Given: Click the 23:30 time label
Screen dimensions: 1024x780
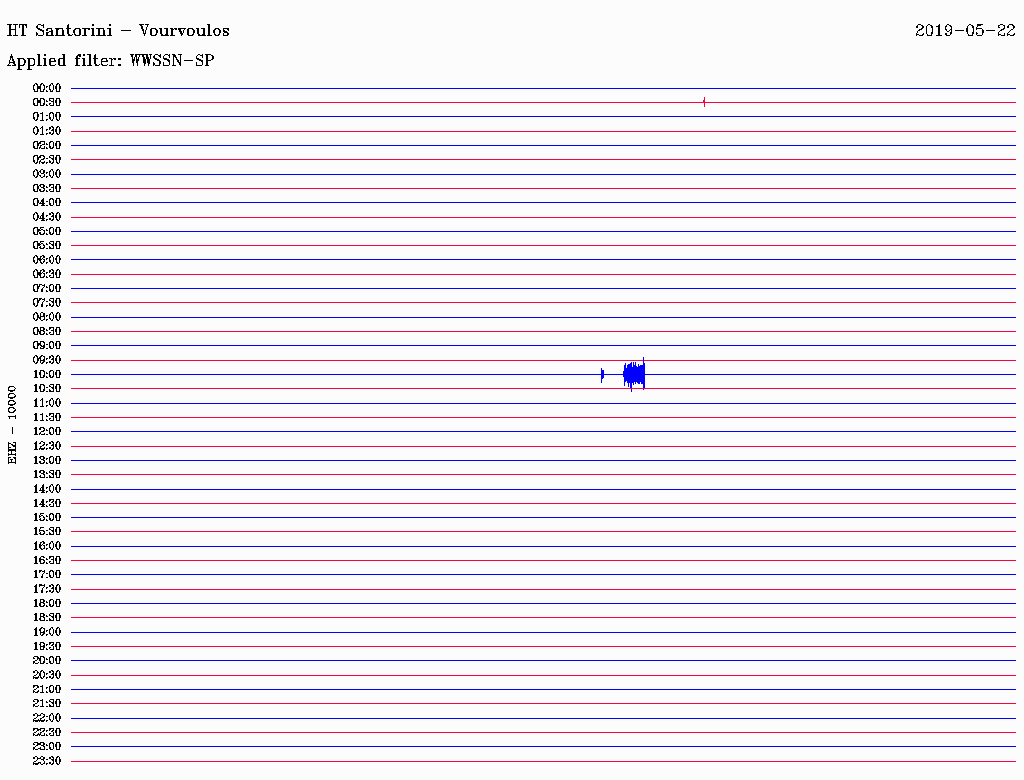Looking at the screenshot, I should click(47, 761).
